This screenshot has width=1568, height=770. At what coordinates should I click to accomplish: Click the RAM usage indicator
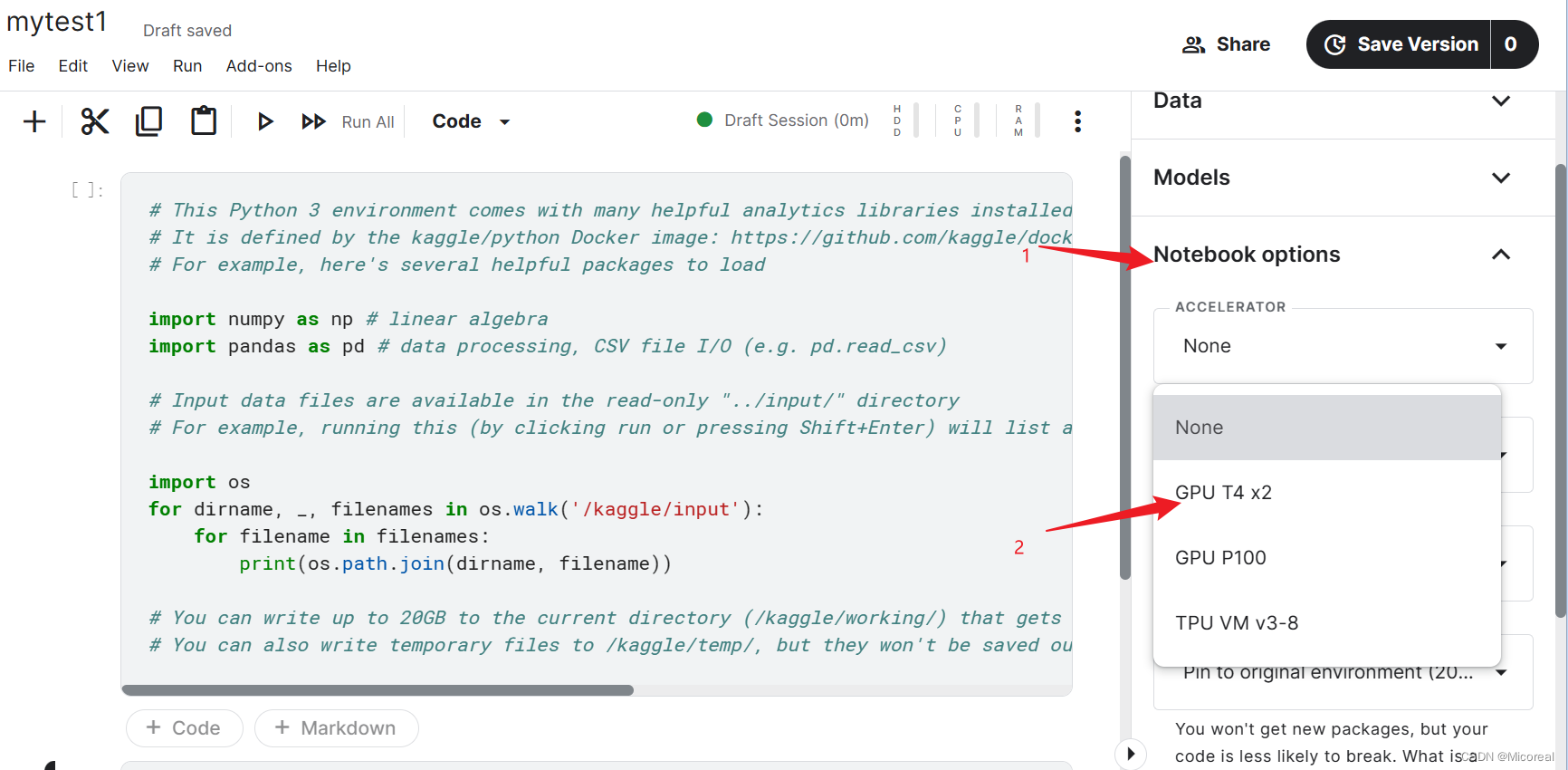pos(1027,120)
